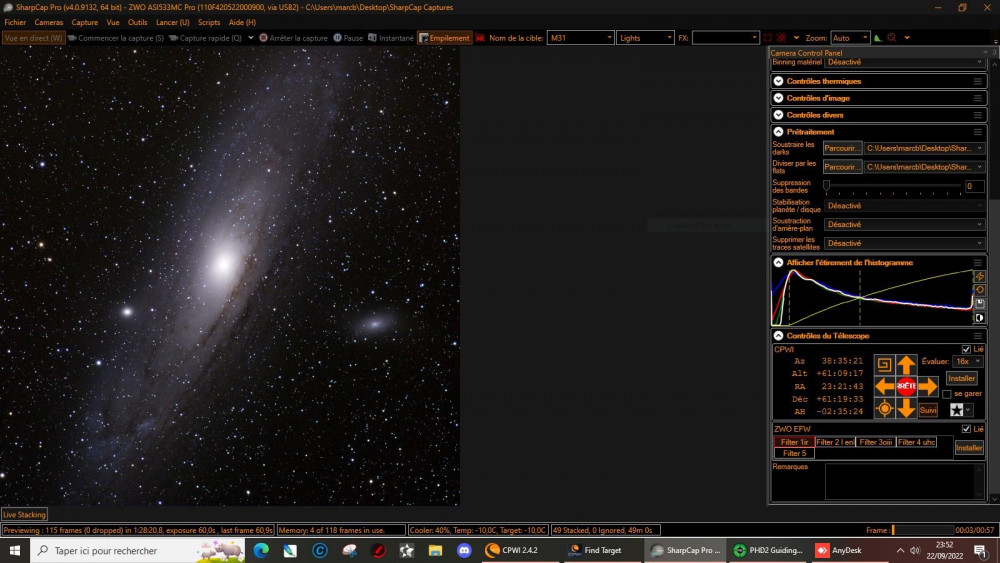Click the red icon next to Empilement
1000x563 pixels.
tap(480, 38)
